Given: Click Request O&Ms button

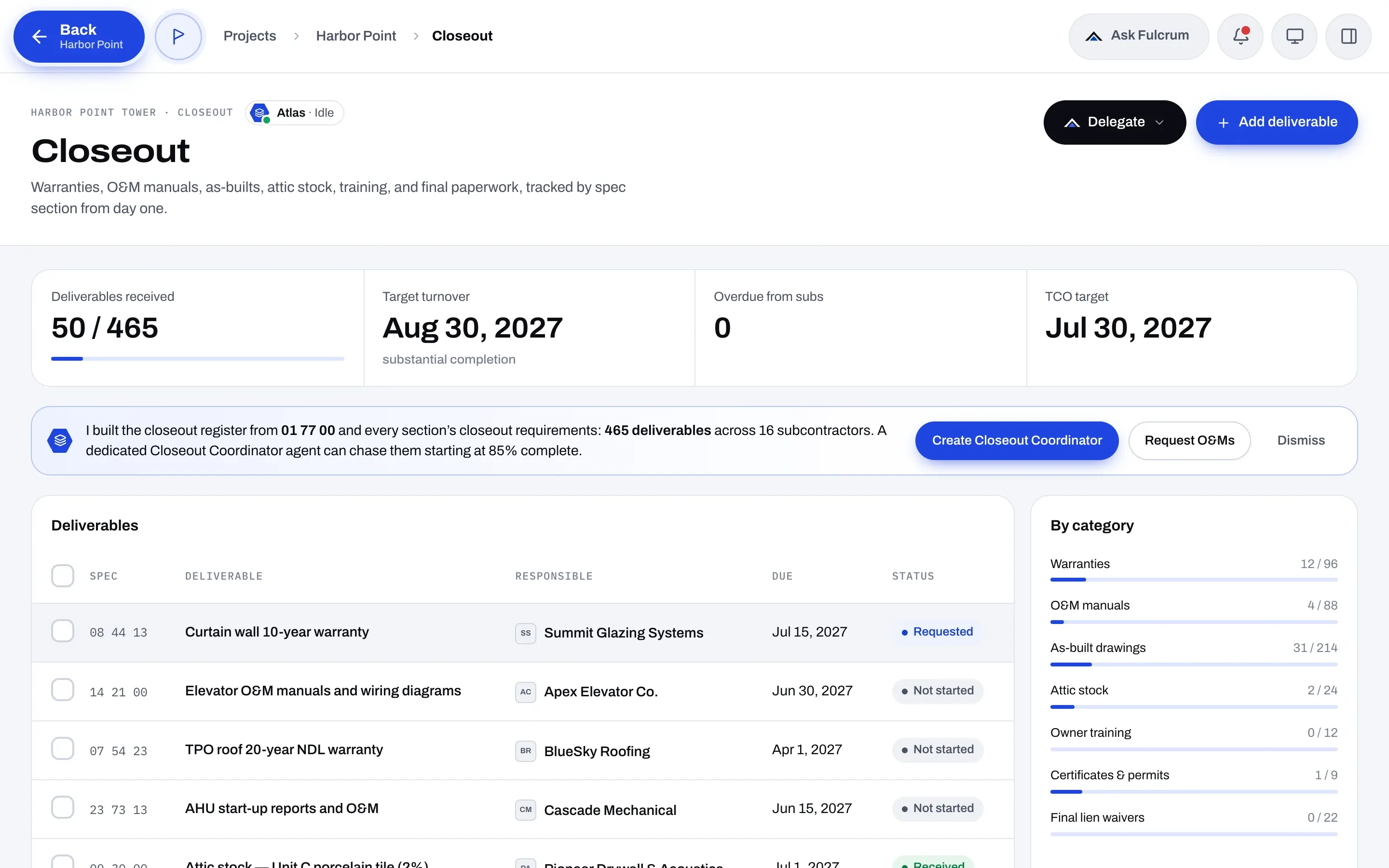Looking at the screenshot, I should [x=1189, y=440].
